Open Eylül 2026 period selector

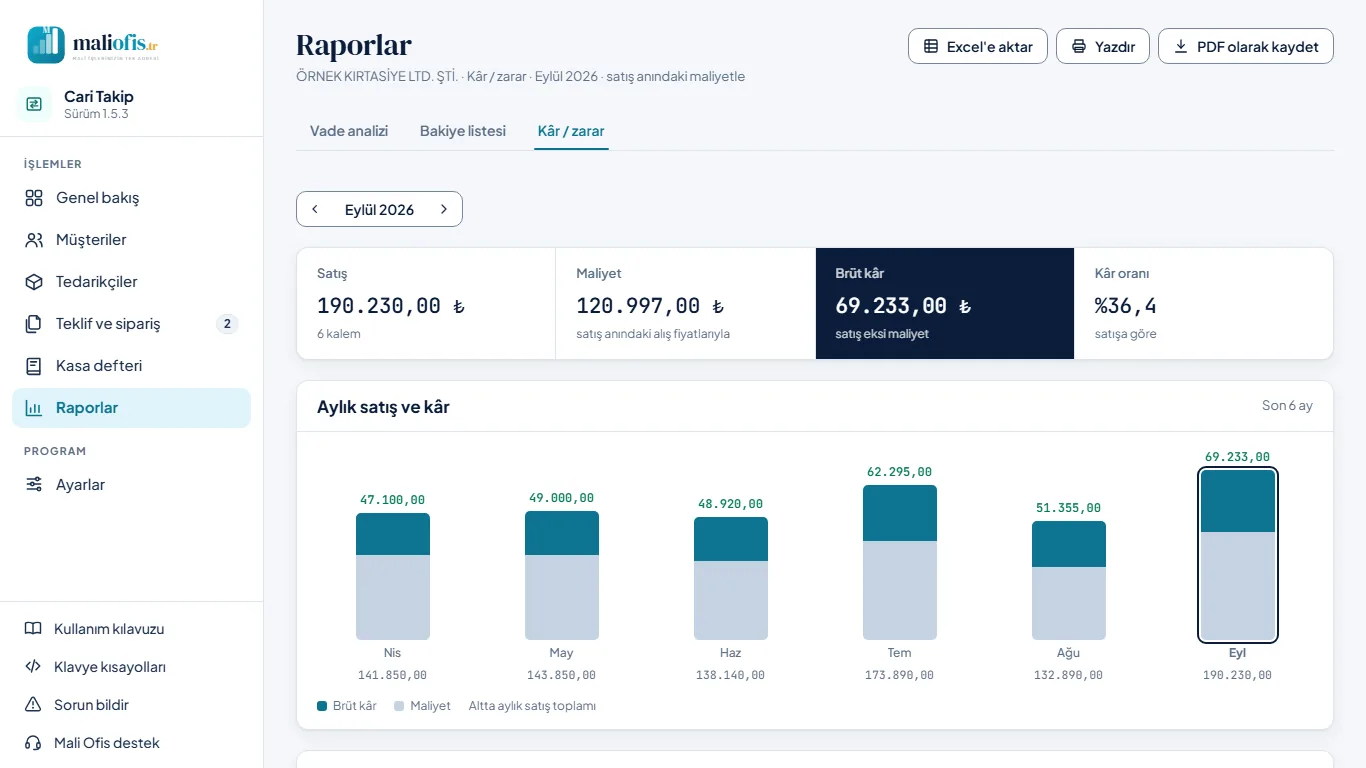coord(379,209)
